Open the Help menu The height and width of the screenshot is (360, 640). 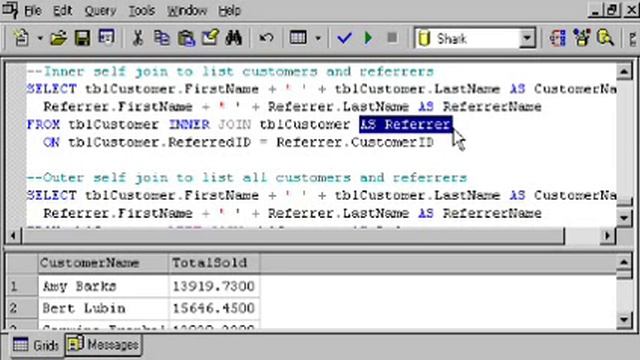pyautogui.click(x=229, y=11)
